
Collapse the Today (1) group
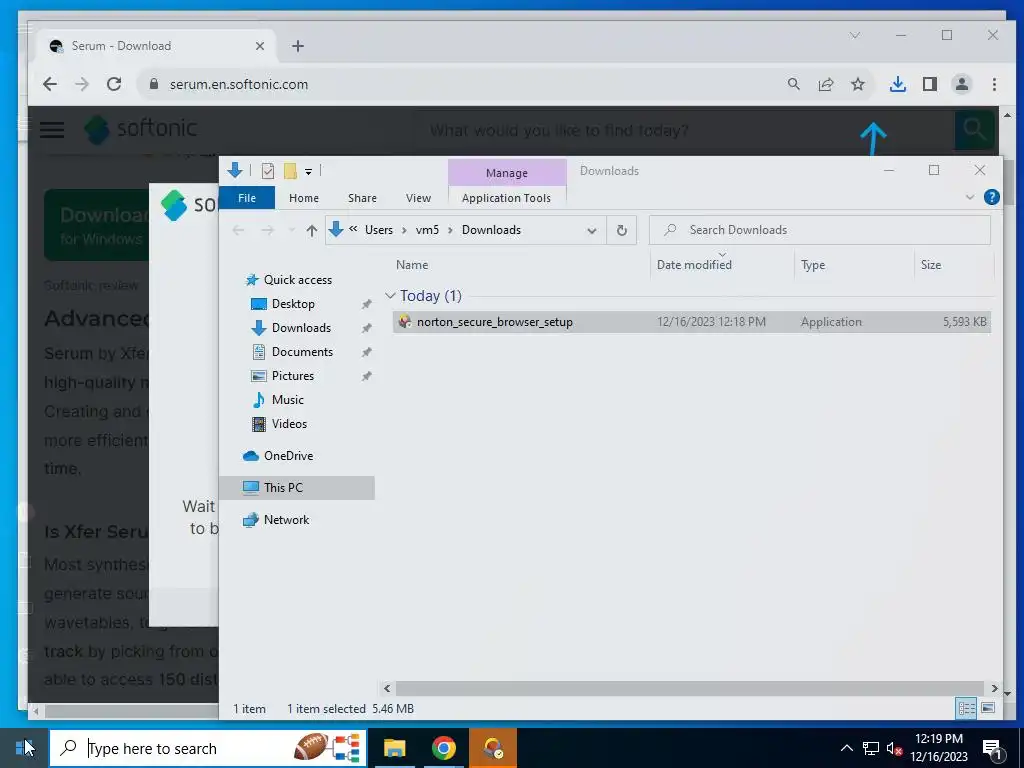(x=391, y=296)
